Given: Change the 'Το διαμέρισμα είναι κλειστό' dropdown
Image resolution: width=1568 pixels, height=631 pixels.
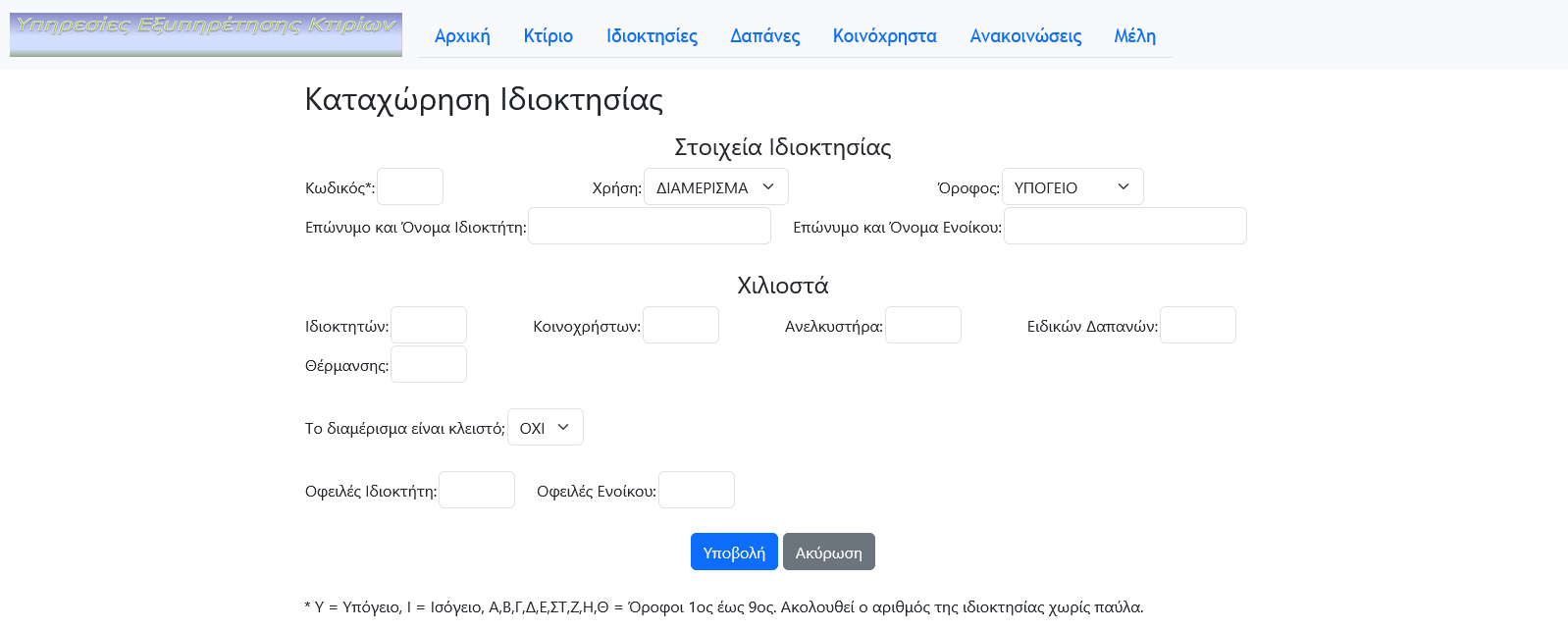Looking at the screenshot, I should (x=545, y=427).
